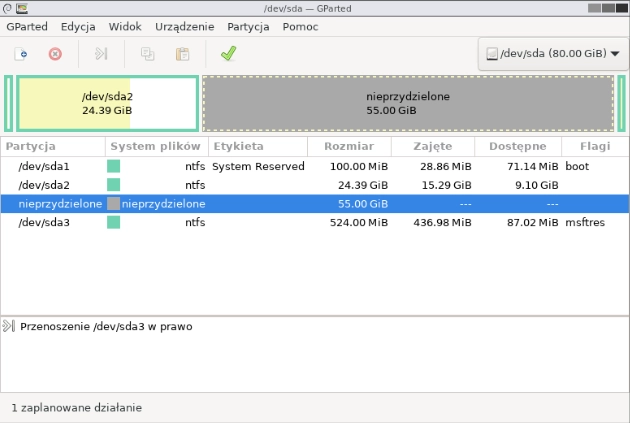Select /dev/sda2 block in disk map
The image size is (630, 423).
pos(107,103)
